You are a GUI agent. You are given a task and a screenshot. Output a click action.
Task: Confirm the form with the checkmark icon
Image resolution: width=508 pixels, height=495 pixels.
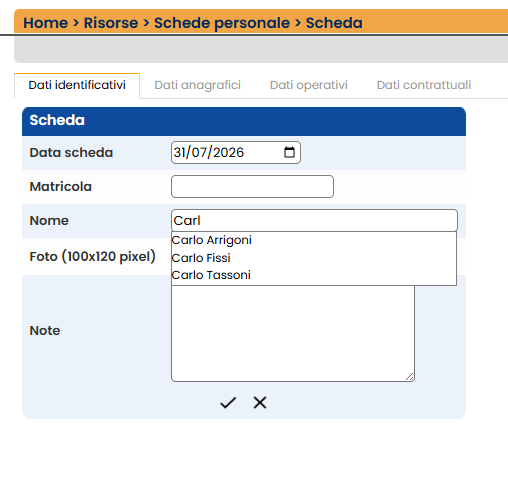tap(228, 402)
